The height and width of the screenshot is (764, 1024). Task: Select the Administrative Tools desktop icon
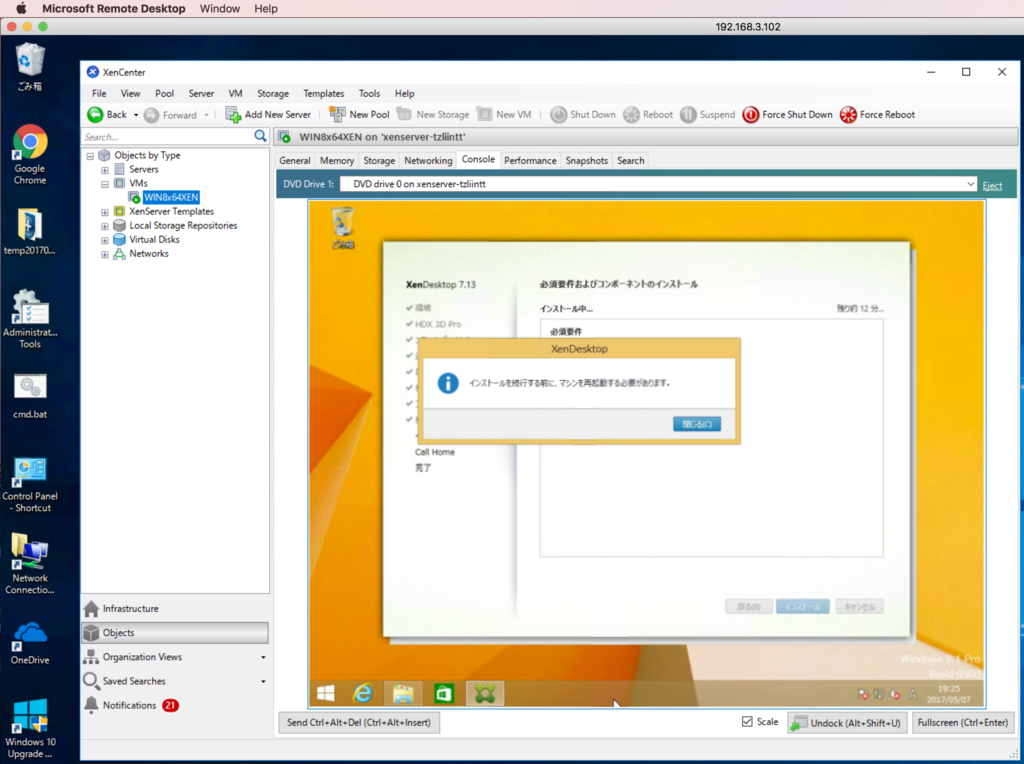coord(30,319)
